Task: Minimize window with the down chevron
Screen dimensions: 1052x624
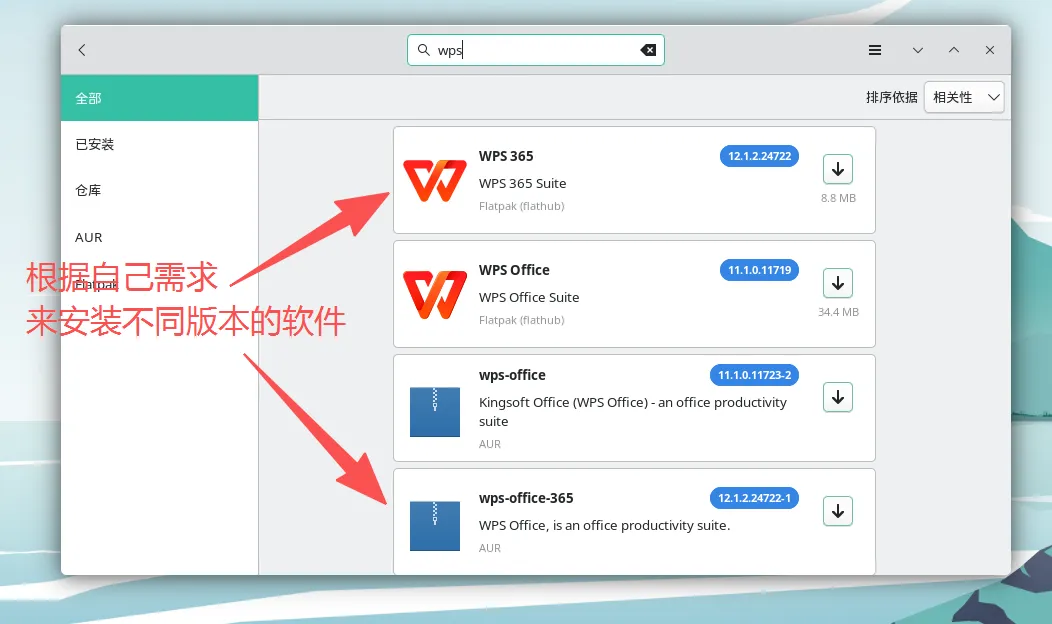Action: [x=918, y=50]
